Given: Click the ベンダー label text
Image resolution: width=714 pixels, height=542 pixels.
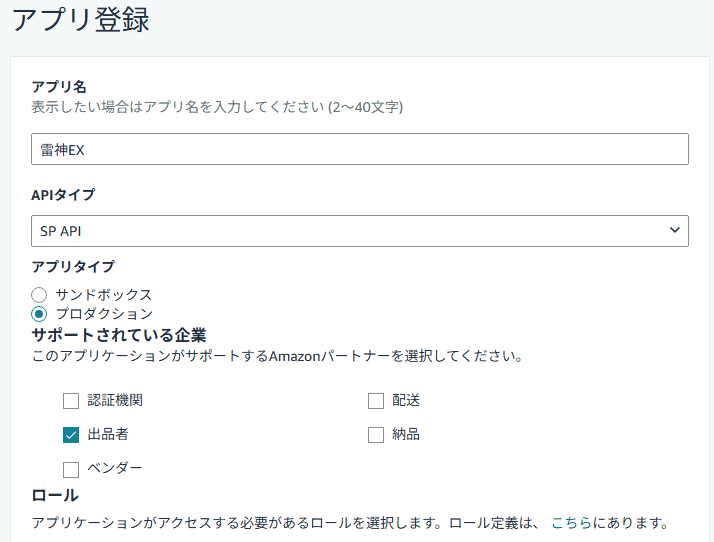Looking at the screenshot, I should click(x=115, y=468).
